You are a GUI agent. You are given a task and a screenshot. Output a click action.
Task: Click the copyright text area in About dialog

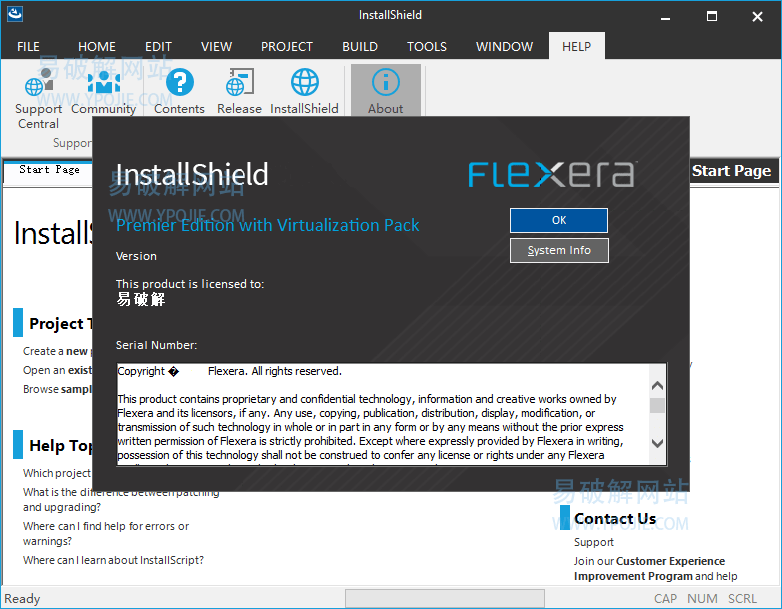(383, 414)
